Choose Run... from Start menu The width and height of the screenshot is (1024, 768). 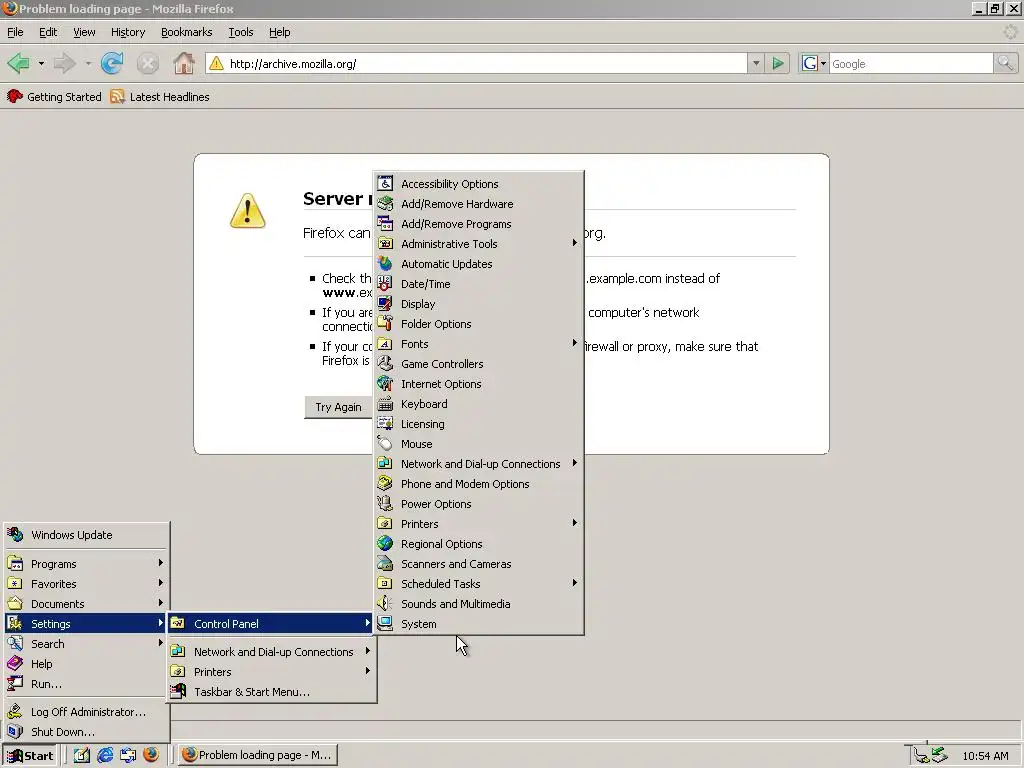coord(86,684)
